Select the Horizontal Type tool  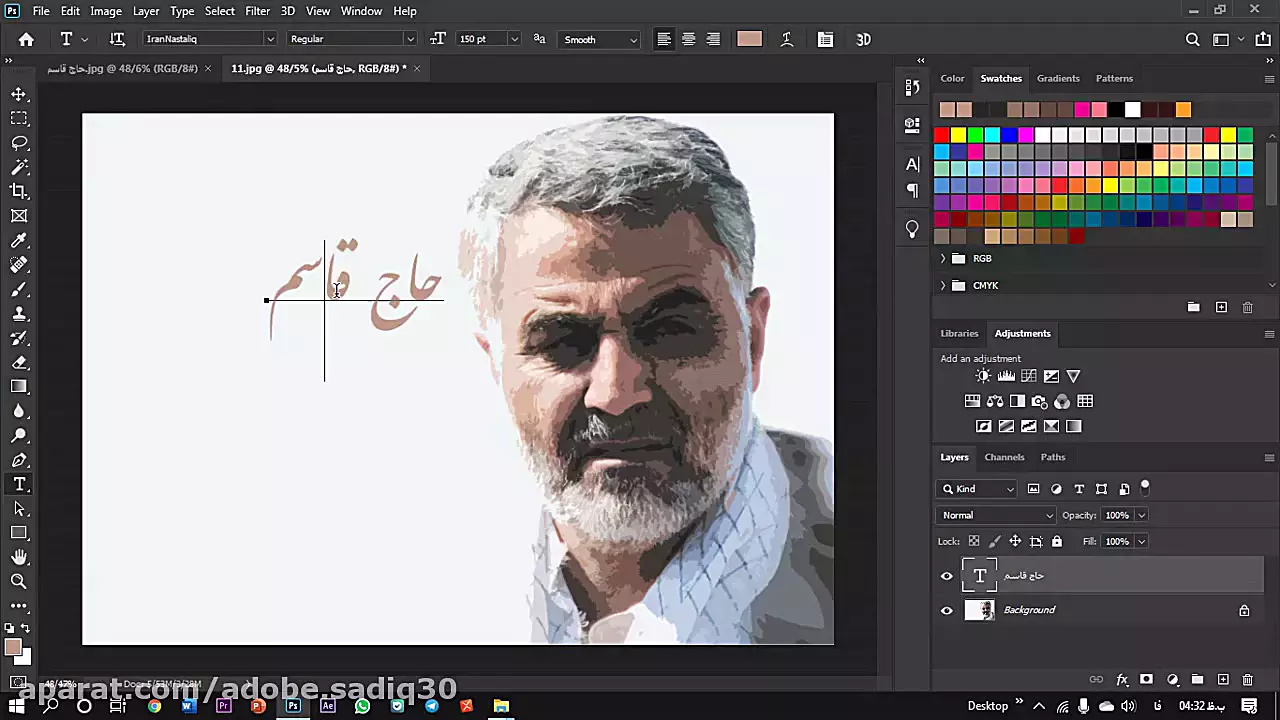(x=19, y=484)
